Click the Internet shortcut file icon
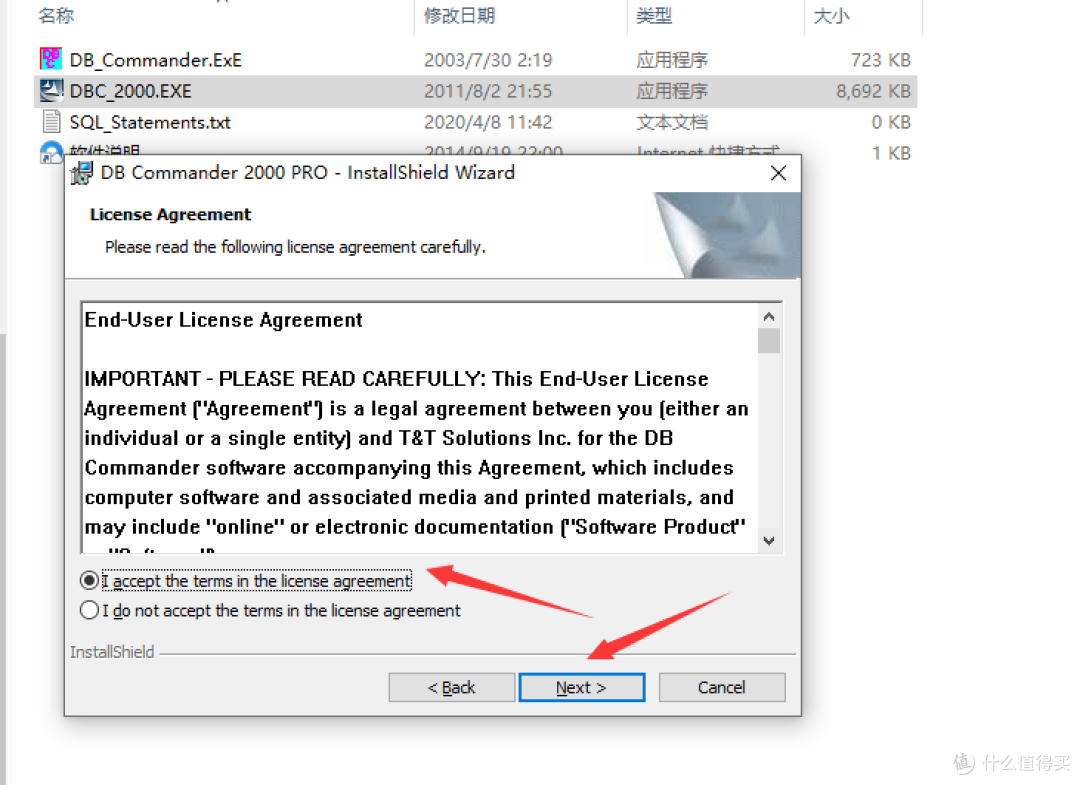1080x785 pixels. click(51, 151)
